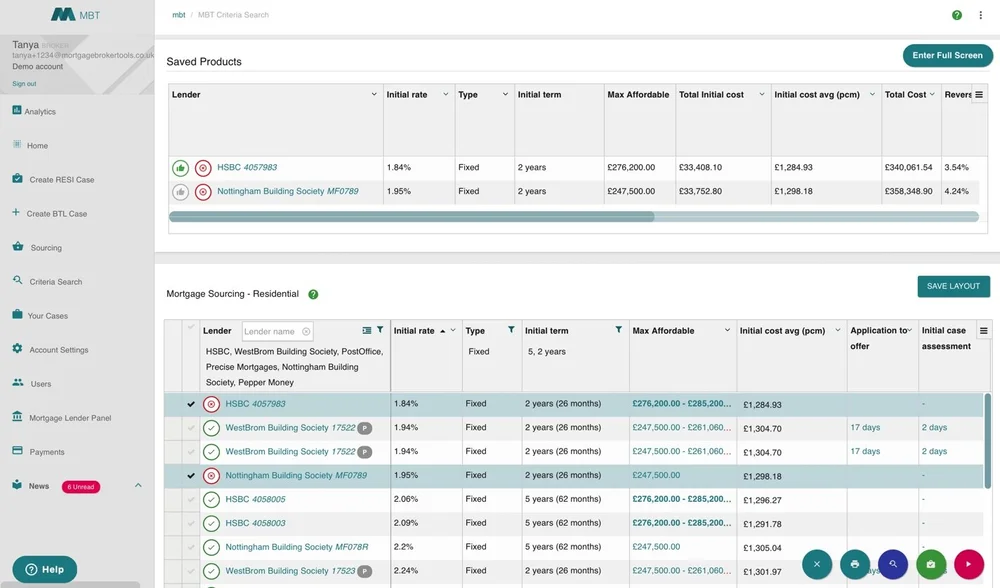This screenshot has width=1000, height=588.
Task: Check the first WestBrom 17522 row checkbox
Action: point(191,428)
